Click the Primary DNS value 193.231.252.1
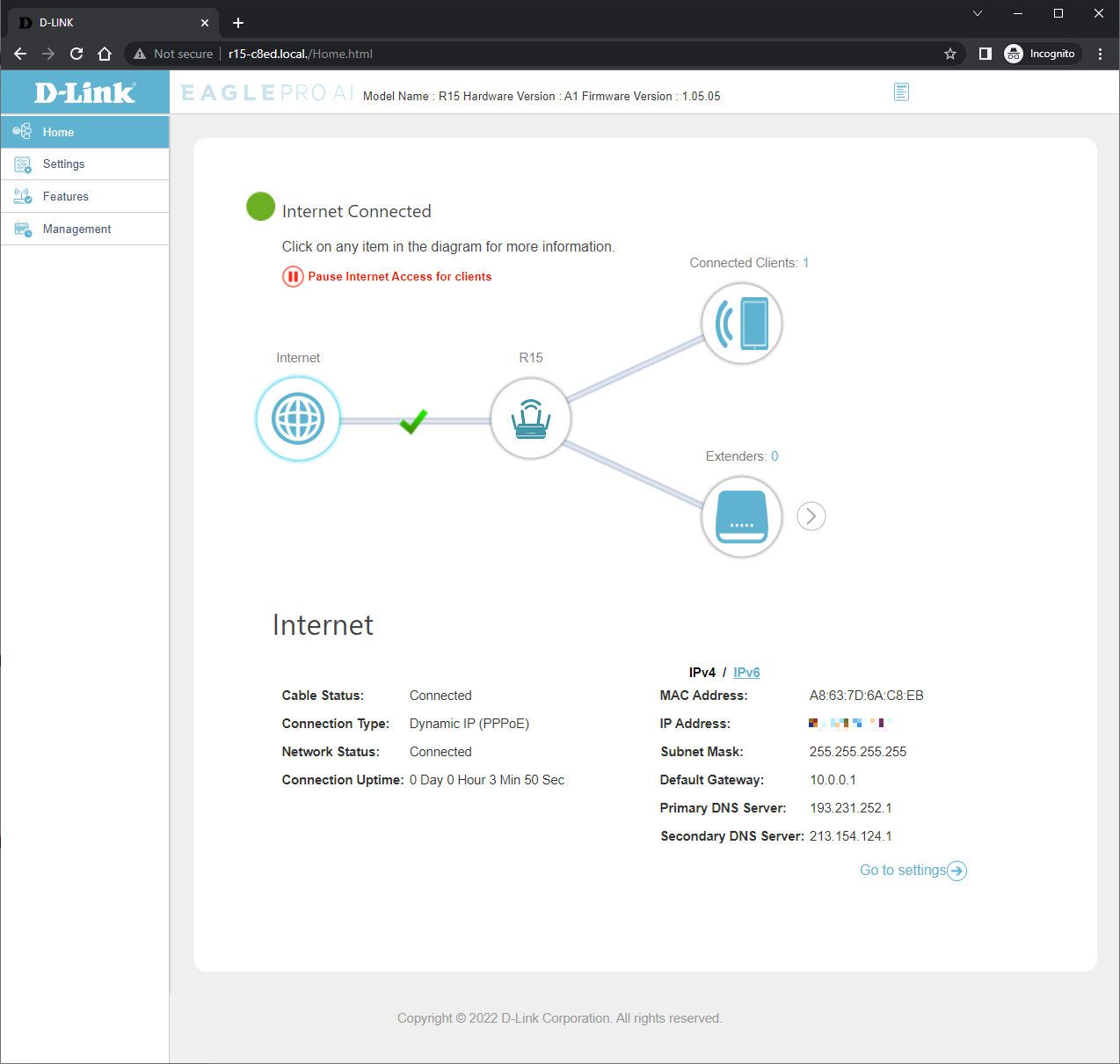The height and width of the screenshot is (1064, 1120). [x=851, y=808]
